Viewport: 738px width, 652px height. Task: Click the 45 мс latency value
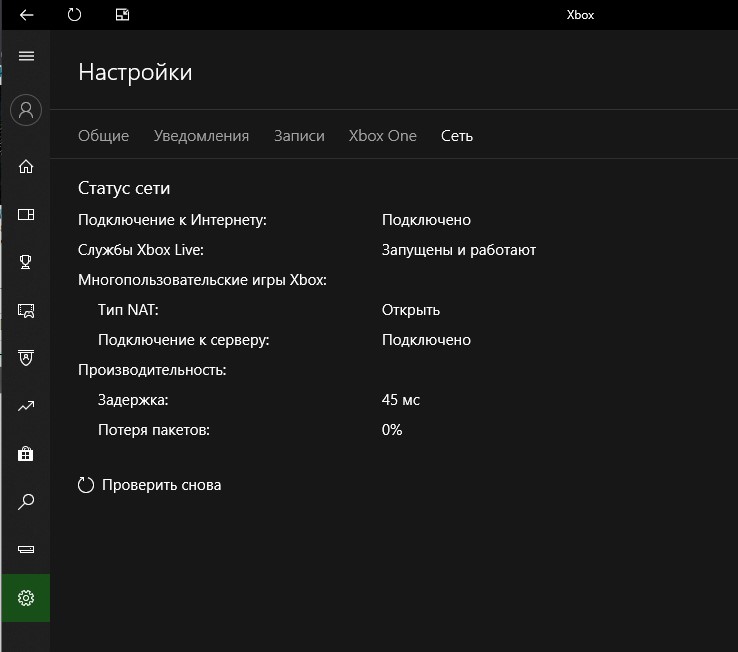pyautogui.click(x=401, y=400)
